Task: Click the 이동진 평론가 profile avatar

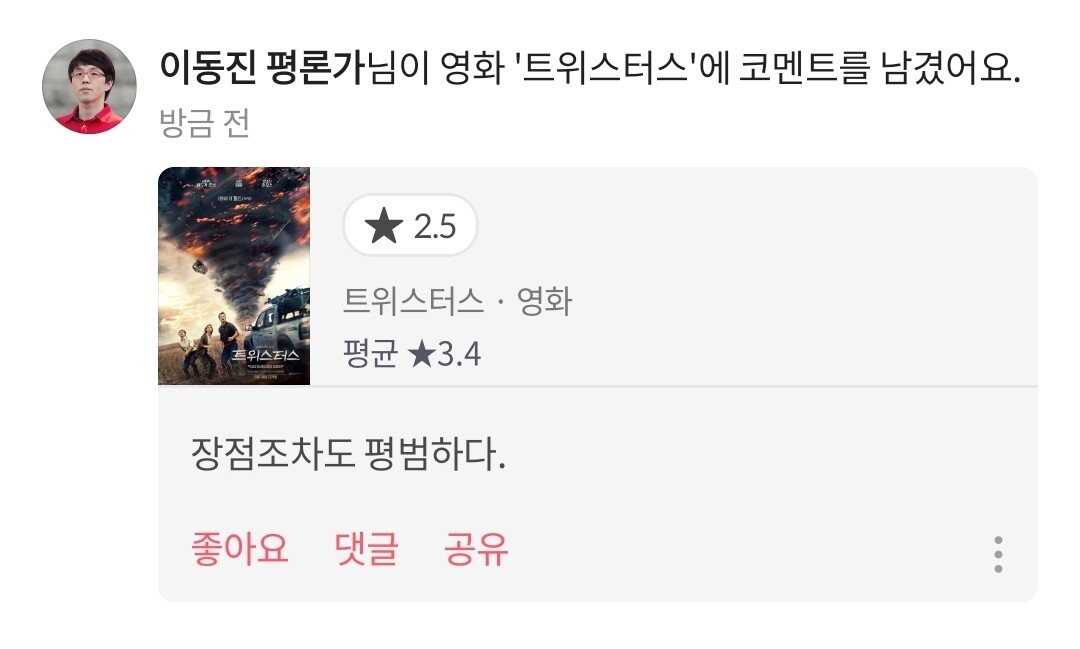Action: pos(90,87)
